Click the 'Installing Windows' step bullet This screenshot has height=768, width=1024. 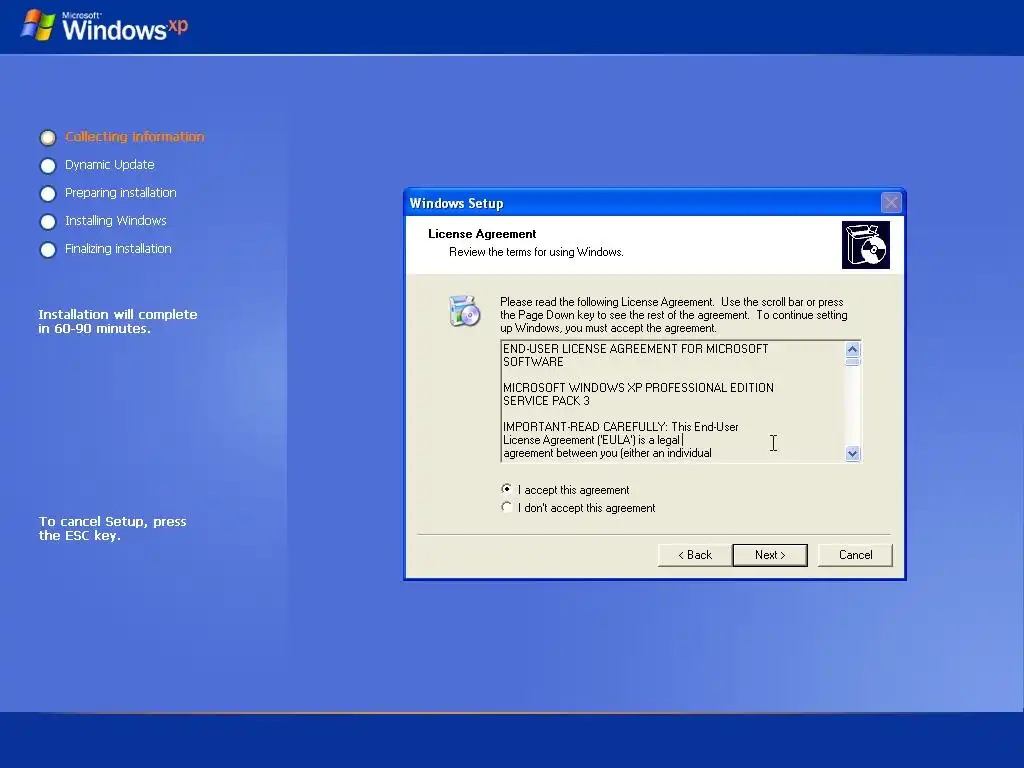[x=48, y=222]
